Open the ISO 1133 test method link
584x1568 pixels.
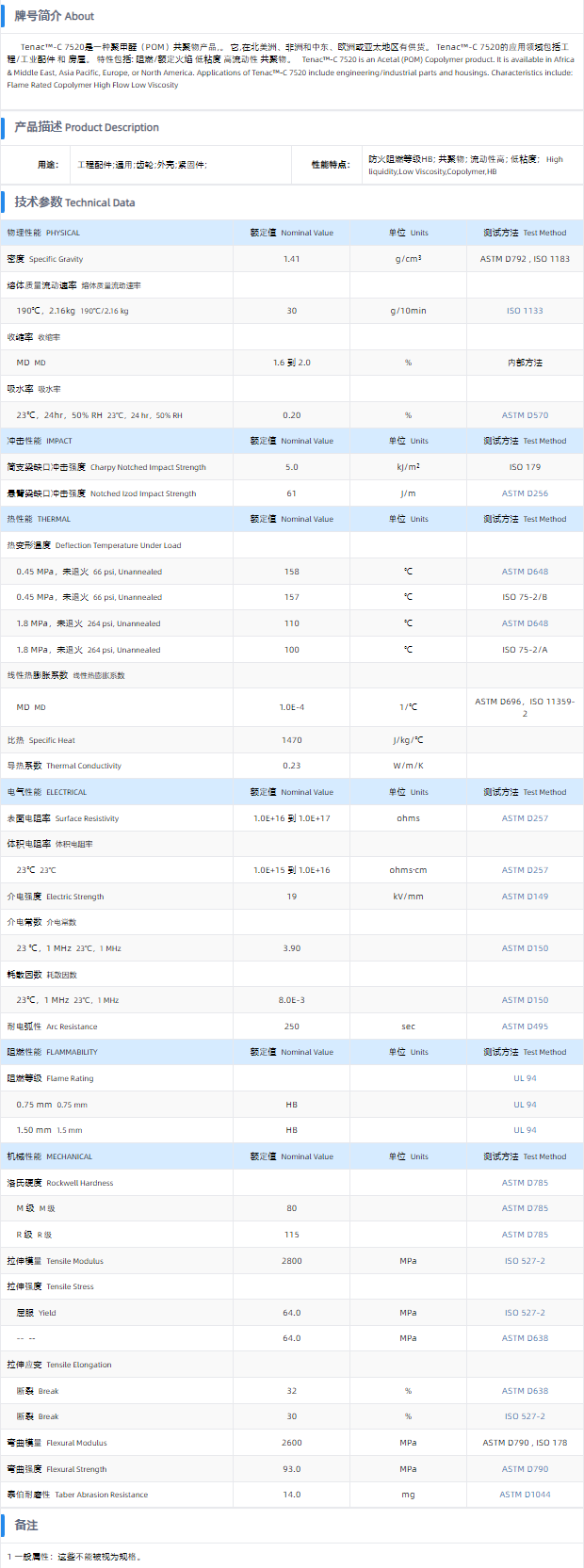525,311
